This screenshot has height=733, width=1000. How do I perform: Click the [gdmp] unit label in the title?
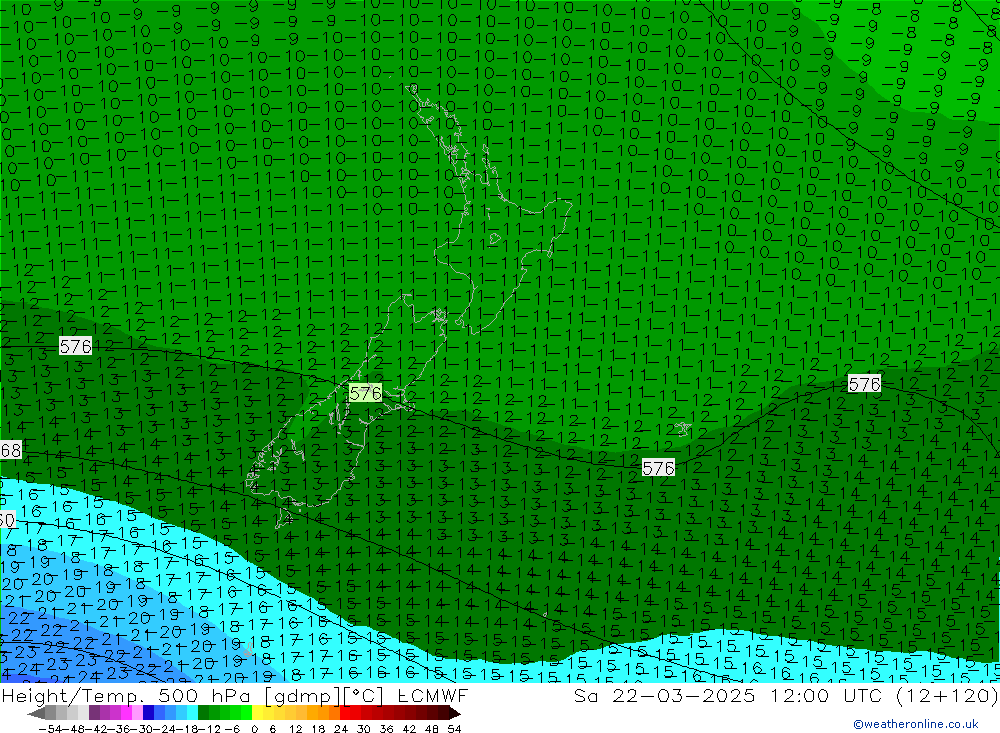tap(302, 695)
